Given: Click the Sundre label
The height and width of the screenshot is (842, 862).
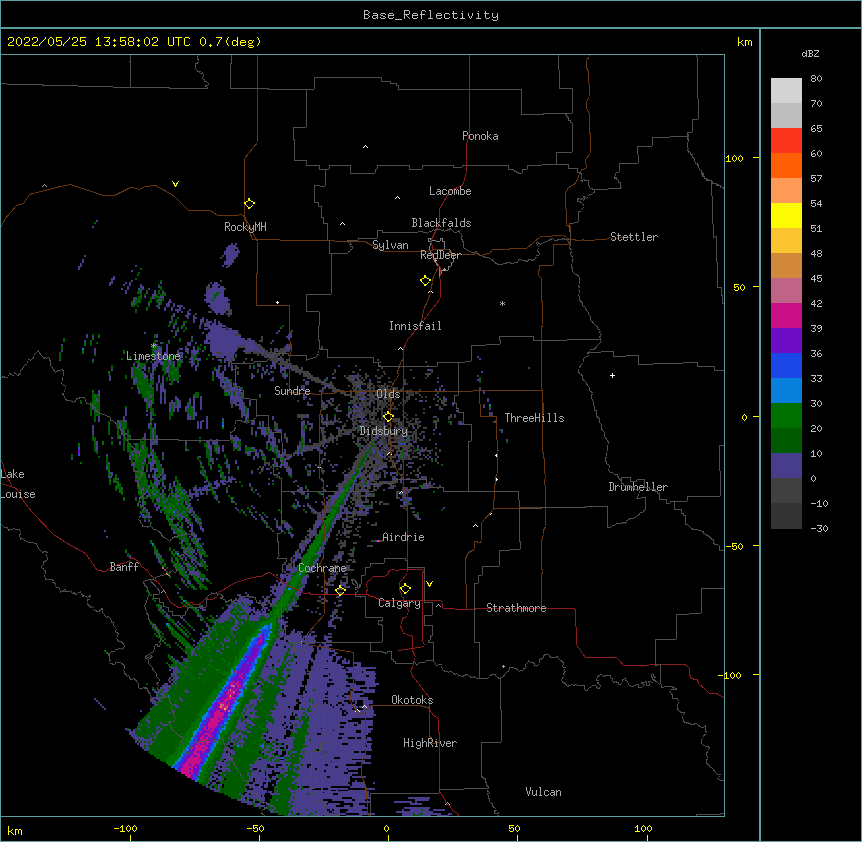Looking at the screenshot, I should pyautogui.click(x=292, y=391).
